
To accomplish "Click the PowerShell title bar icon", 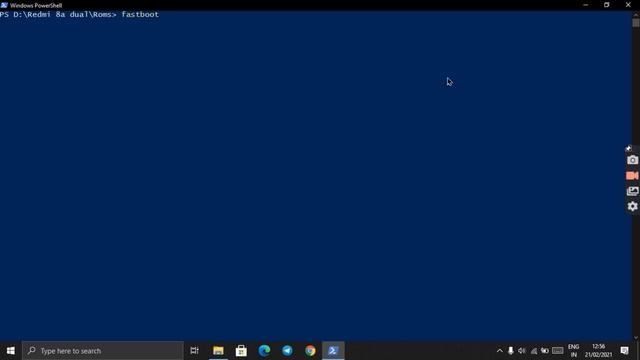I will pos(4,5).
